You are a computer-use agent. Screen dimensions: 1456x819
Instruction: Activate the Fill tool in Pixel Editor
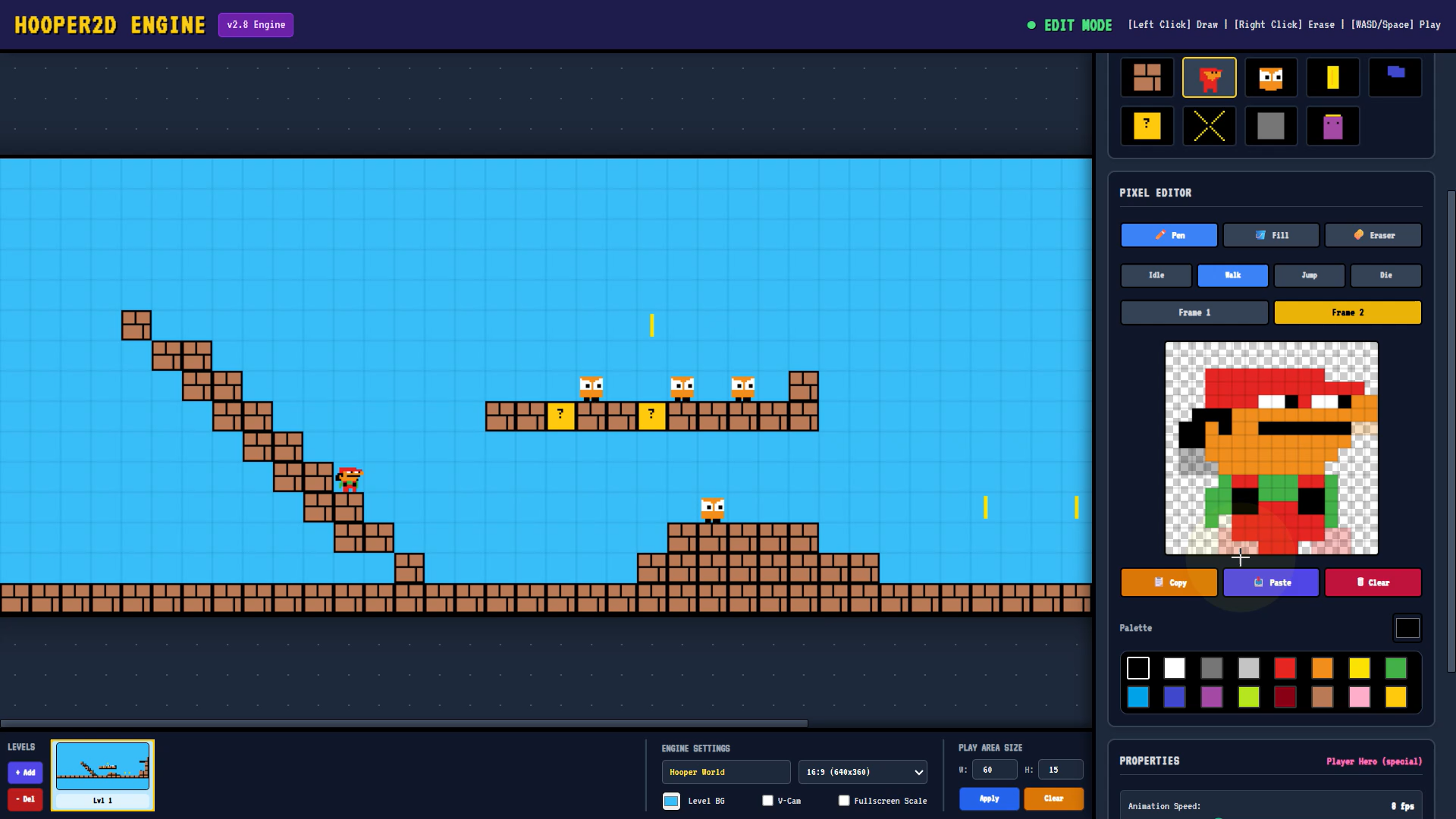pos(1271,235)
